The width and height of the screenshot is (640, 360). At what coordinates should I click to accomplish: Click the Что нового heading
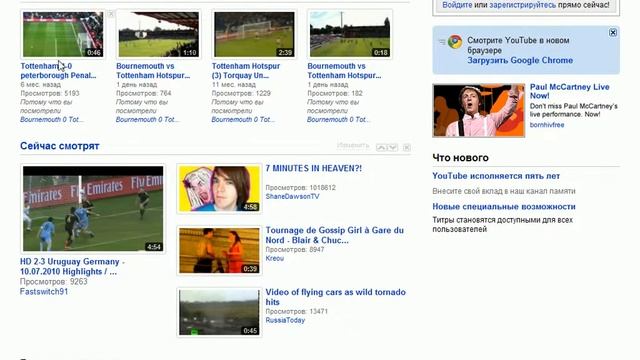460,158
